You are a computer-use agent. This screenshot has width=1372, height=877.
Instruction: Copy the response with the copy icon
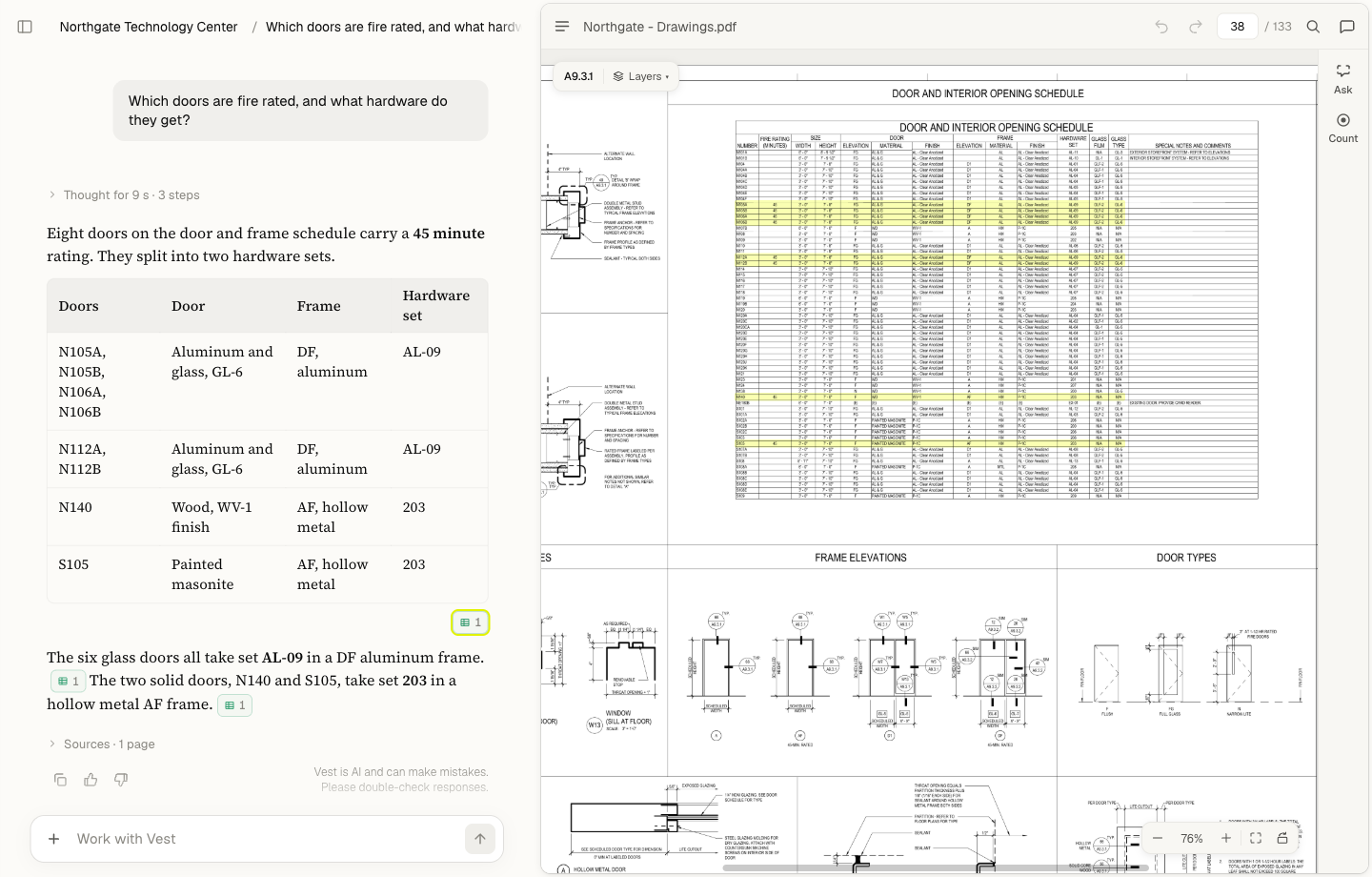point(60,780)
